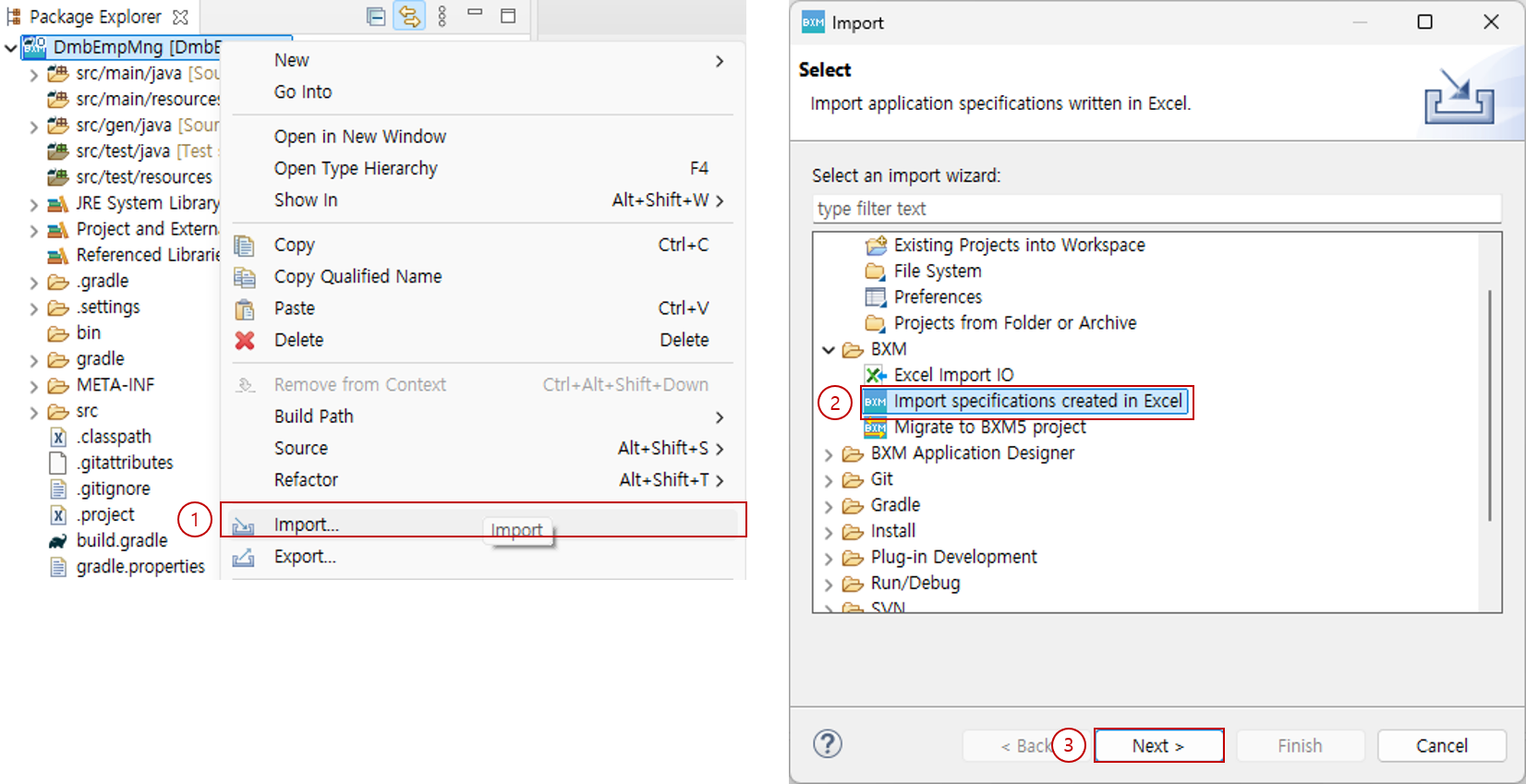Open the Show In submenu
Screen dimensions: 1526x784
point(483,199)
